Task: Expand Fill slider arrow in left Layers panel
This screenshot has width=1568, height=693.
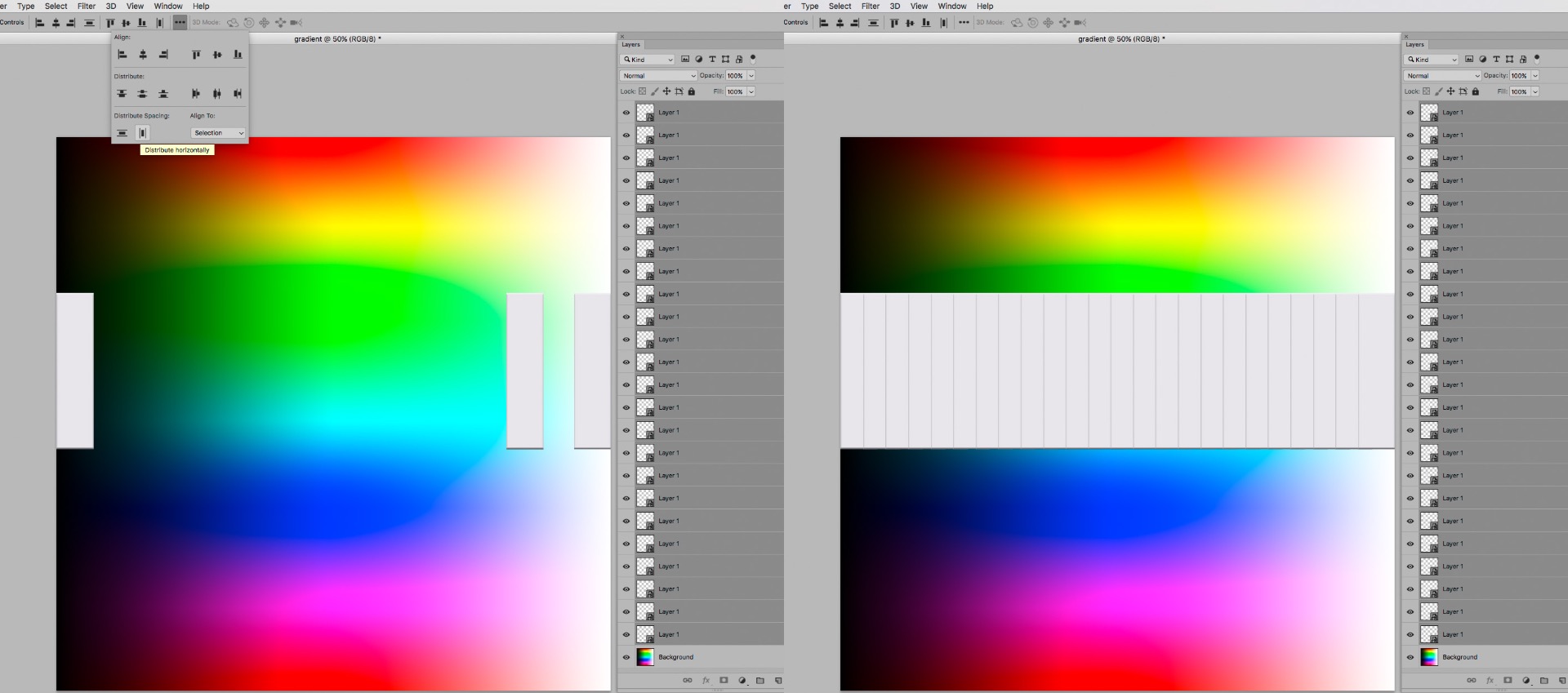Action: coord(751,91)
